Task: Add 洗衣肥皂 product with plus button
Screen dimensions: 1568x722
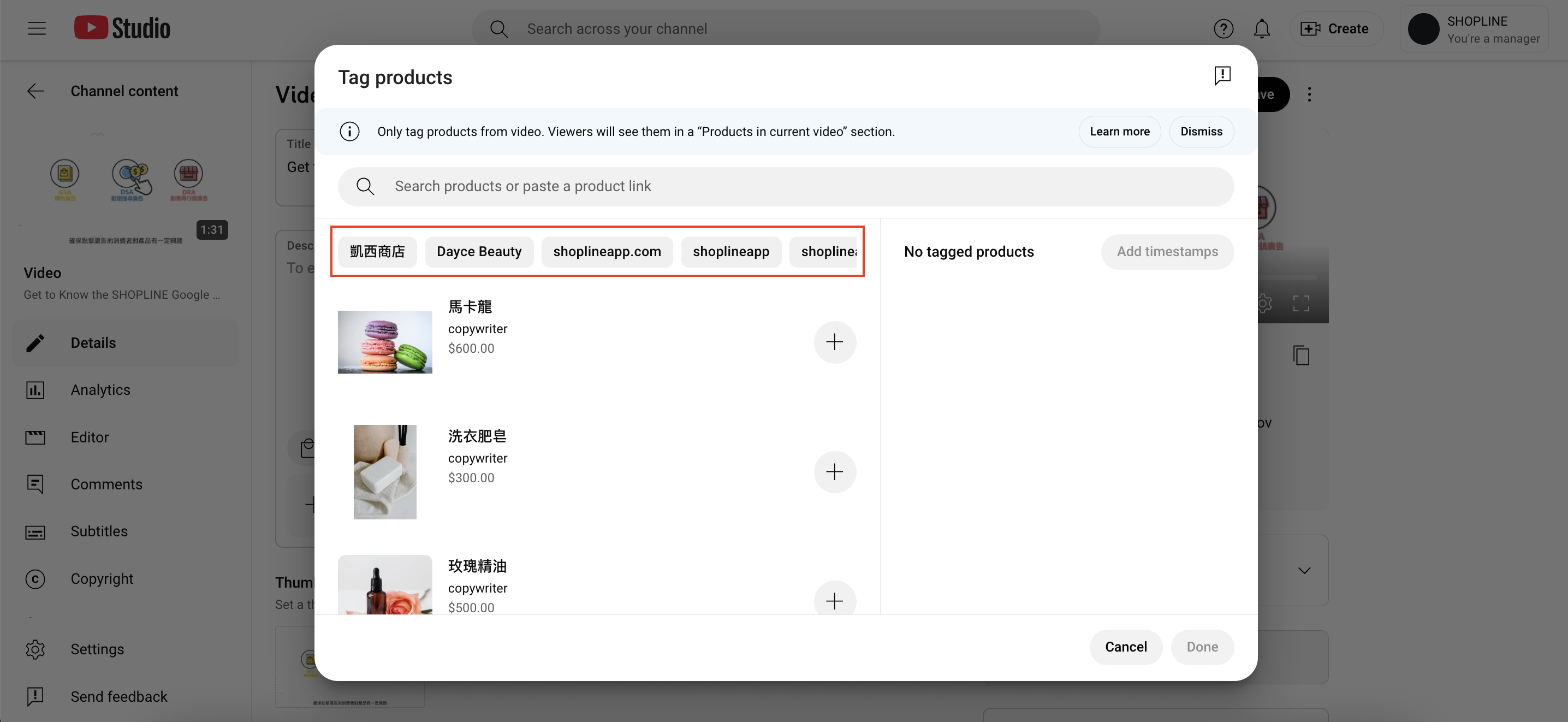Action: pyautogui.click(x=835, y=472)
